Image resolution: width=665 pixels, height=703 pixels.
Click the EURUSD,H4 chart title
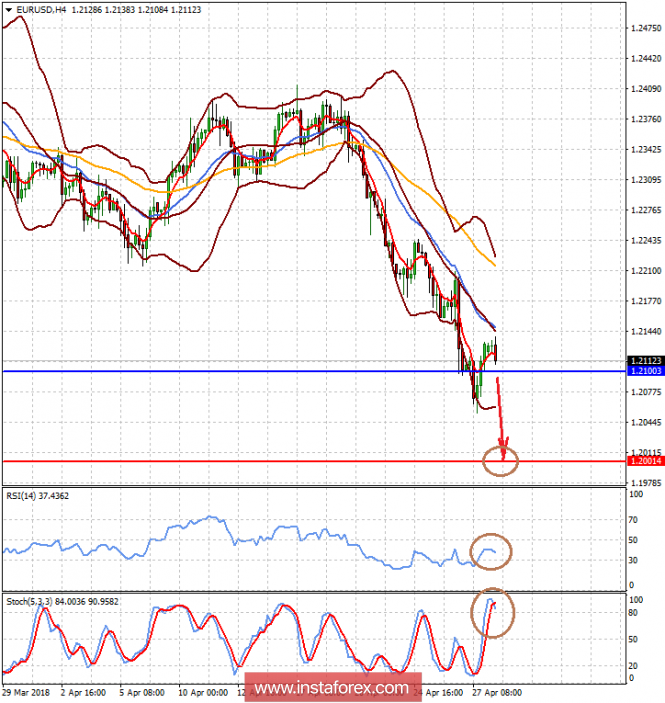(x=40, y=9)
